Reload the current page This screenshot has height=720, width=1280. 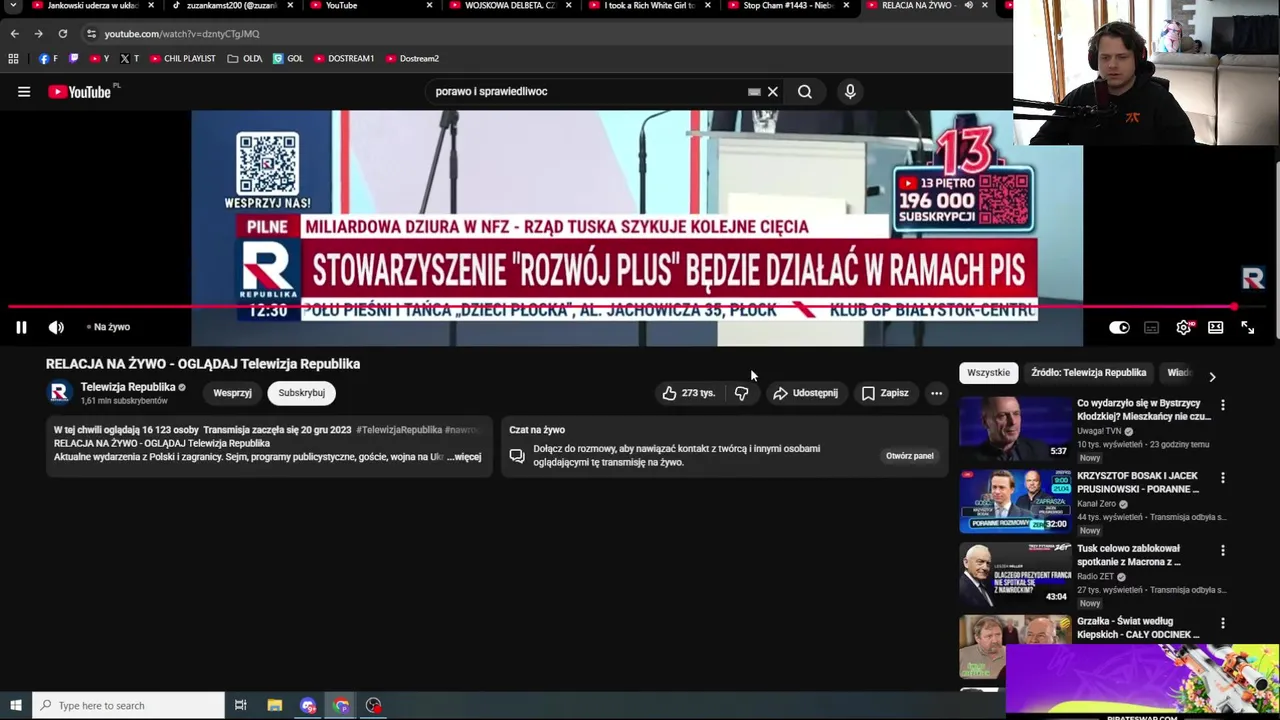(62, 34)
